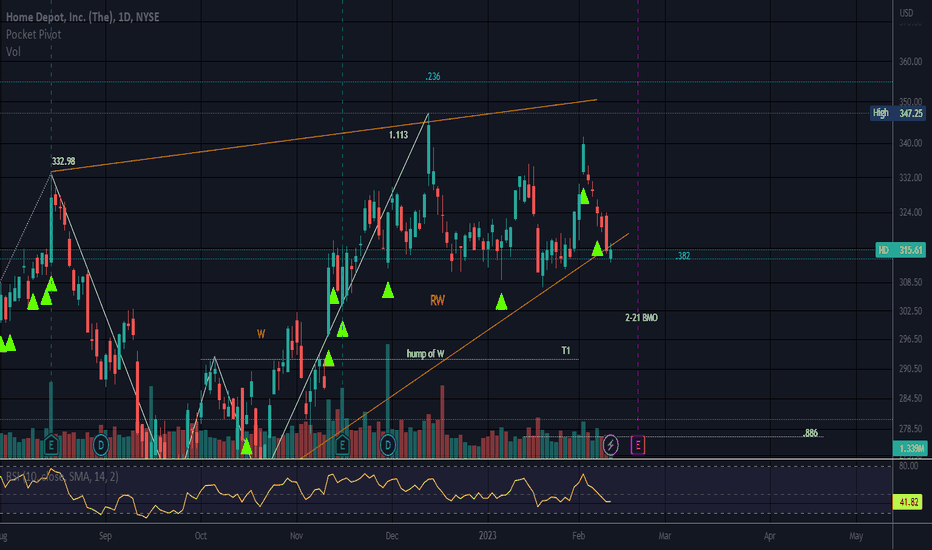
Task: Click the Pocket Pivot indicator label
Action: [33, 34]
